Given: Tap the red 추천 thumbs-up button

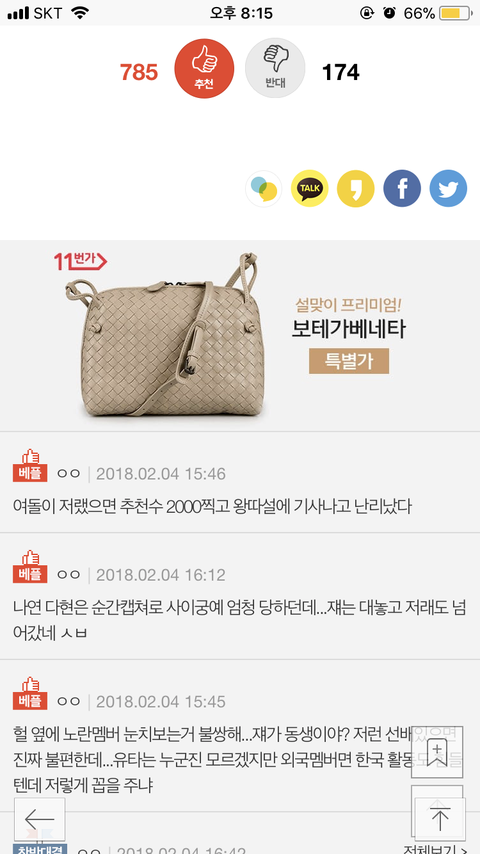Looking at the screenshot, I should point(204,68).
